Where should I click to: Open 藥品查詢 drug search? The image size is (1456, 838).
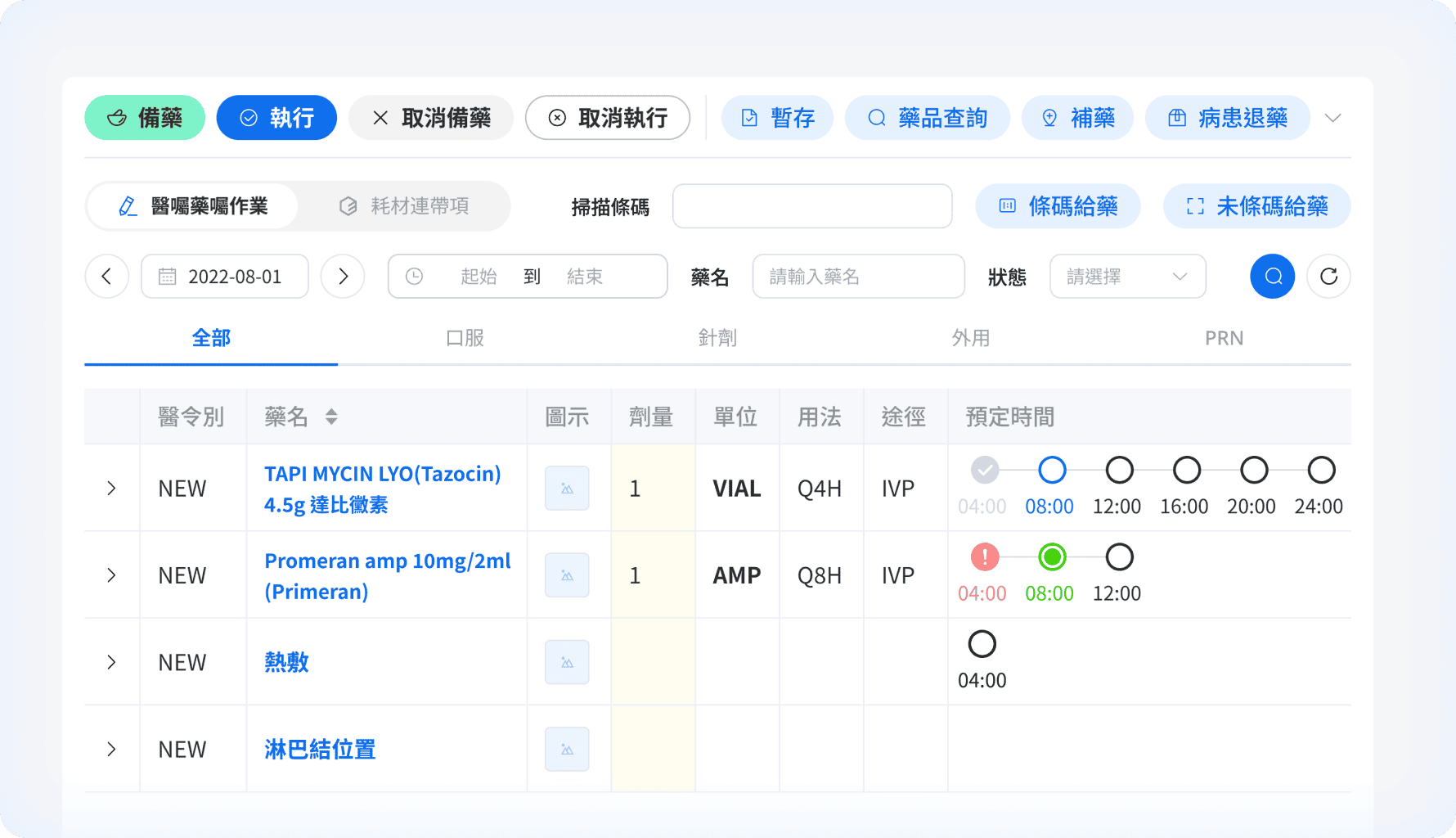click(928, 118)
